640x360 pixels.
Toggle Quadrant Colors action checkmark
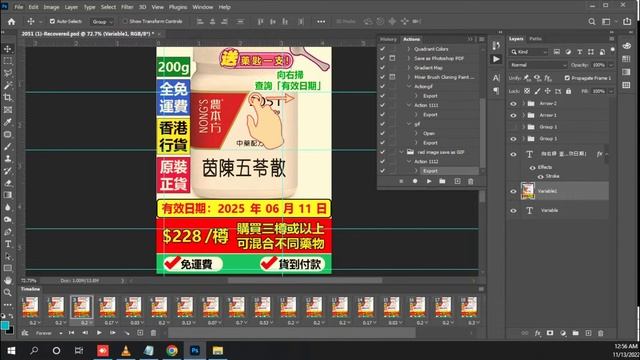click(382, 49)
